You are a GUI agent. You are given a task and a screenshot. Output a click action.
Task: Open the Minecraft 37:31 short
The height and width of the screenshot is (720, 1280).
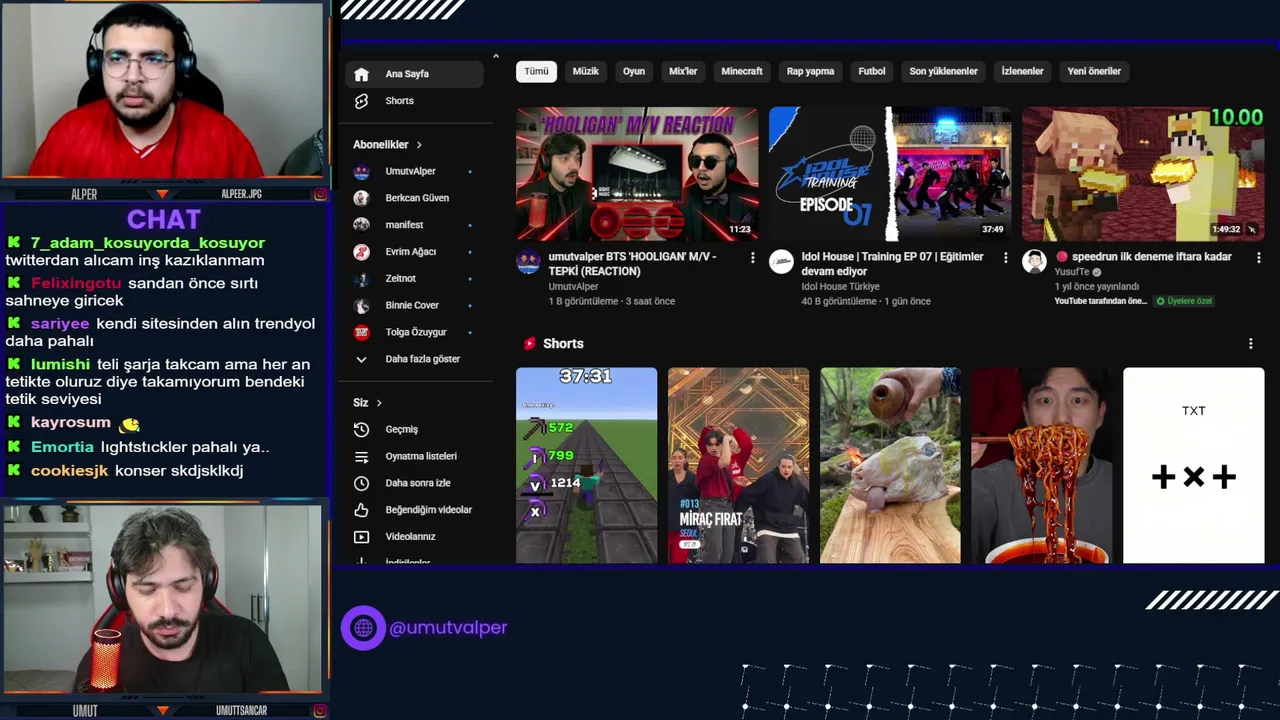click(x=586, y=465)
